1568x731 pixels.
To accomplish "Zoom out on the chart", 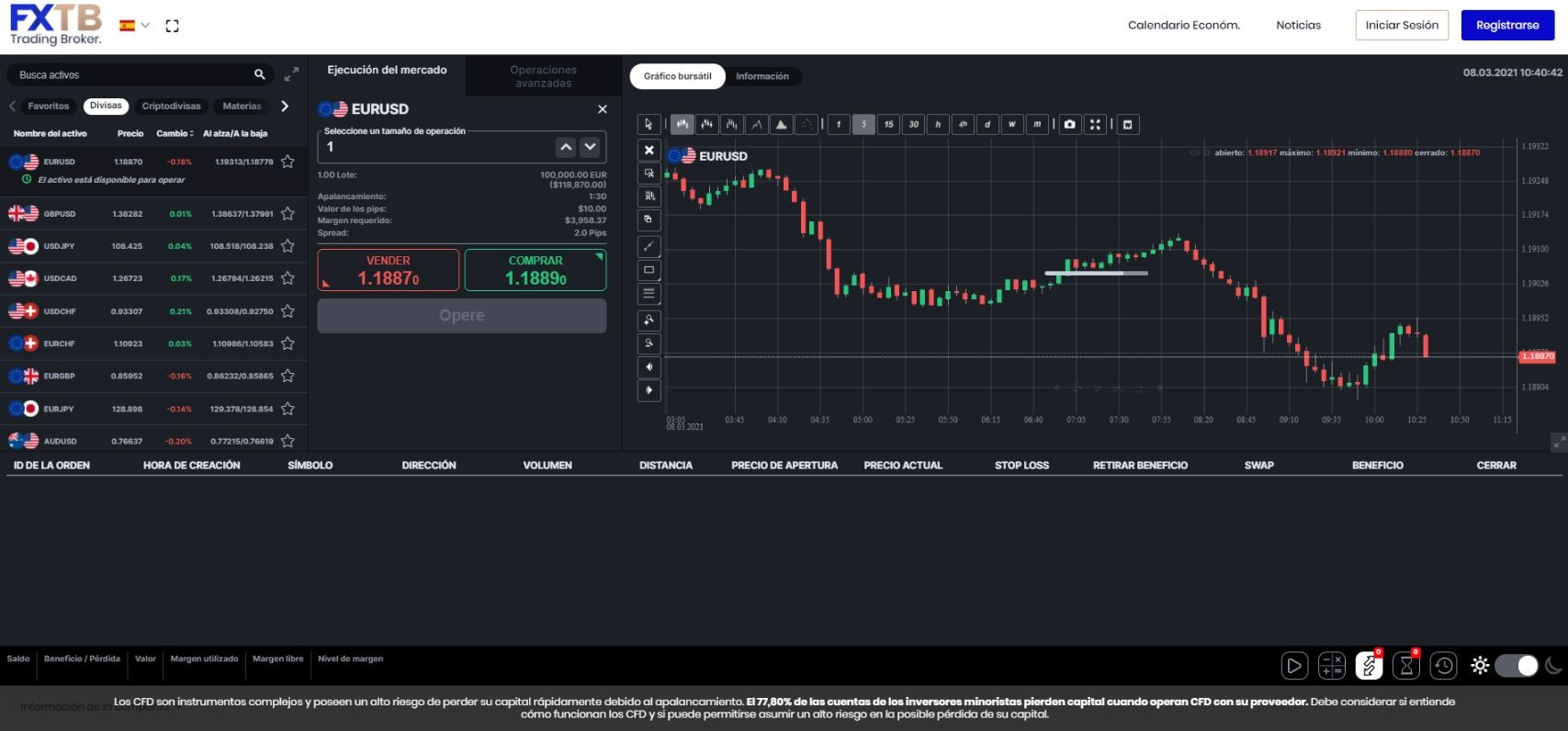I will pyautogui.click(x=649, y=343).
